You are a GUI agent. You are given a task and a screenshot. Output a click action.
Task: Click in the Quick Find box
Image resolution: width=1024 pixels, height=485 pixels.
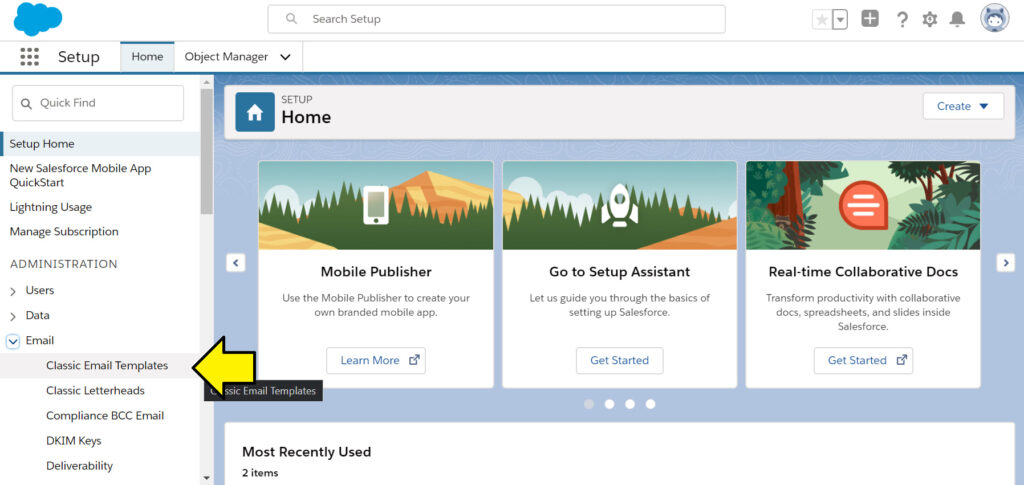[98, 103]
